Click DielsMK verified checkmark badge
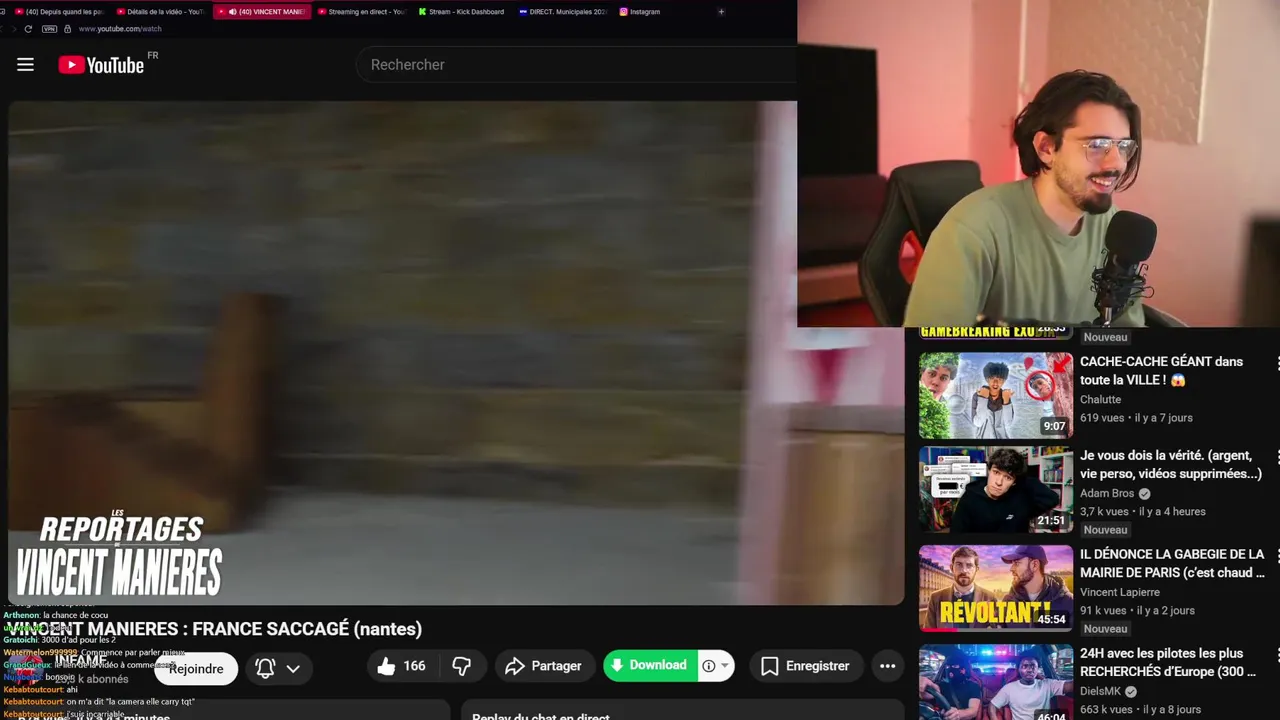Screen dimensions: 1280x720 coord(1130,692)
